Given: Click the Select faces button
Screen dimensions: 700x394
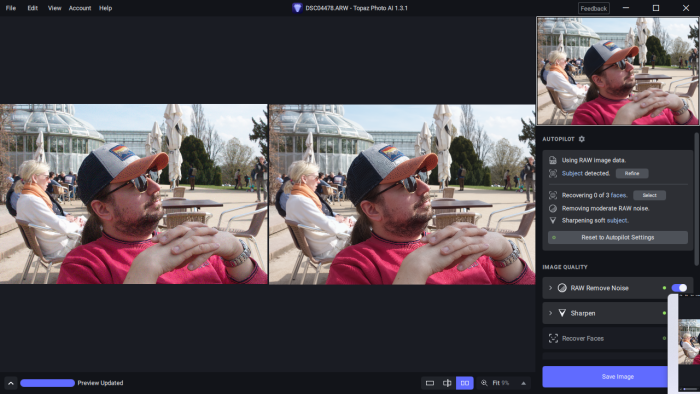Looking at the screenshot, I should point(649,195).
